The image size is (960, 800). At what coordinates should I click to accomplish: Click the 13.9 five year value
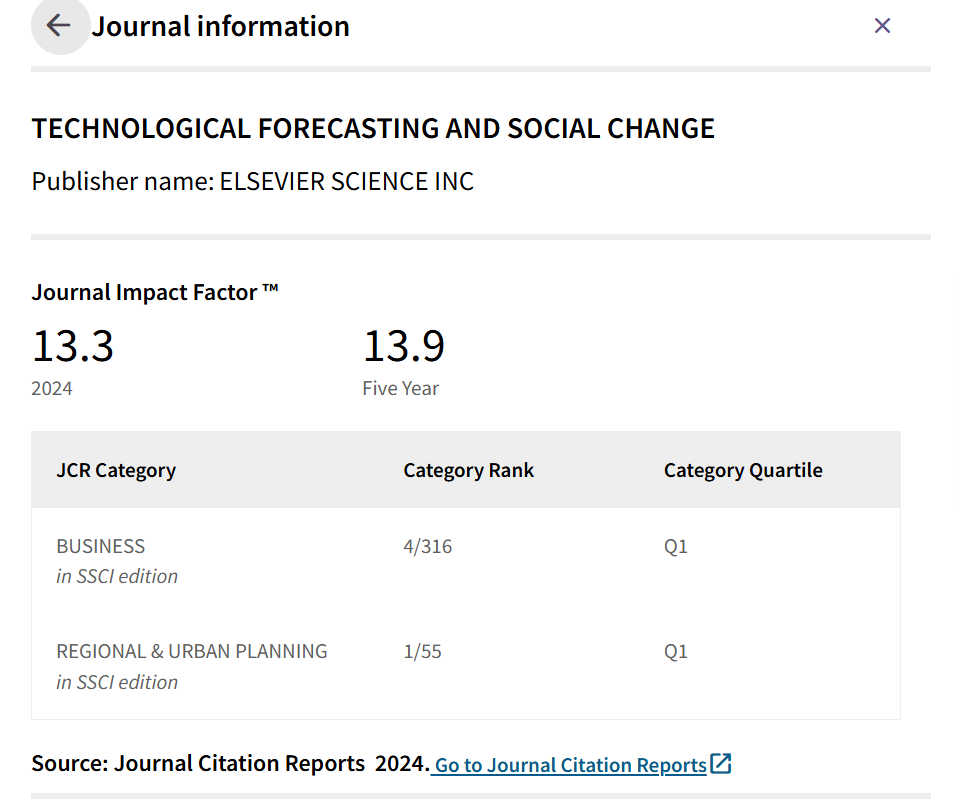pyautogui.click(x=403, y=346)
